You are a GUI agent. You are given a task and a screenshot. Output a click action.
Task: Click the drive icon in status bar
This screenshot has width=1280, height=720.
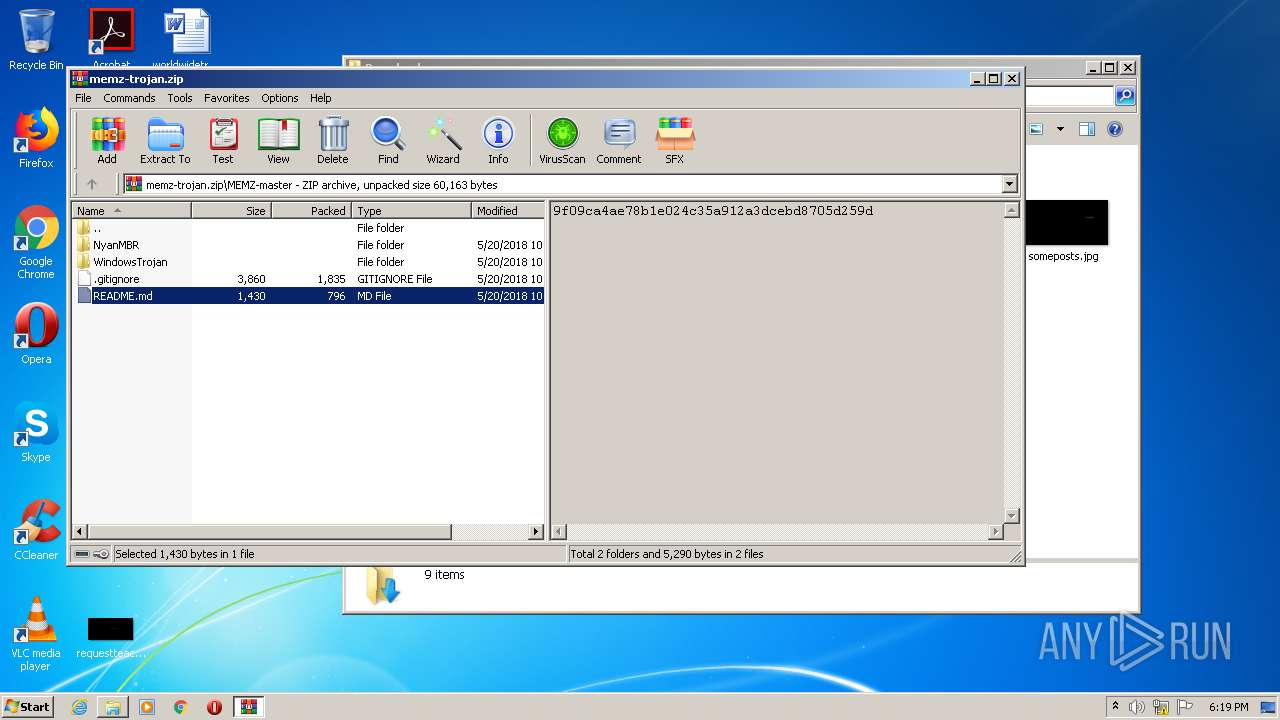(82, 554)
